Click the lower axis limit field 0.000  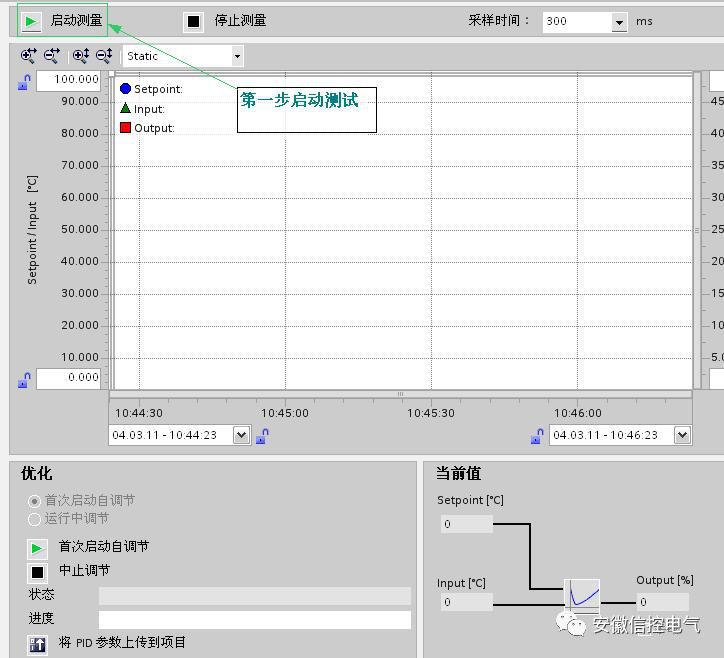[68, 379]
